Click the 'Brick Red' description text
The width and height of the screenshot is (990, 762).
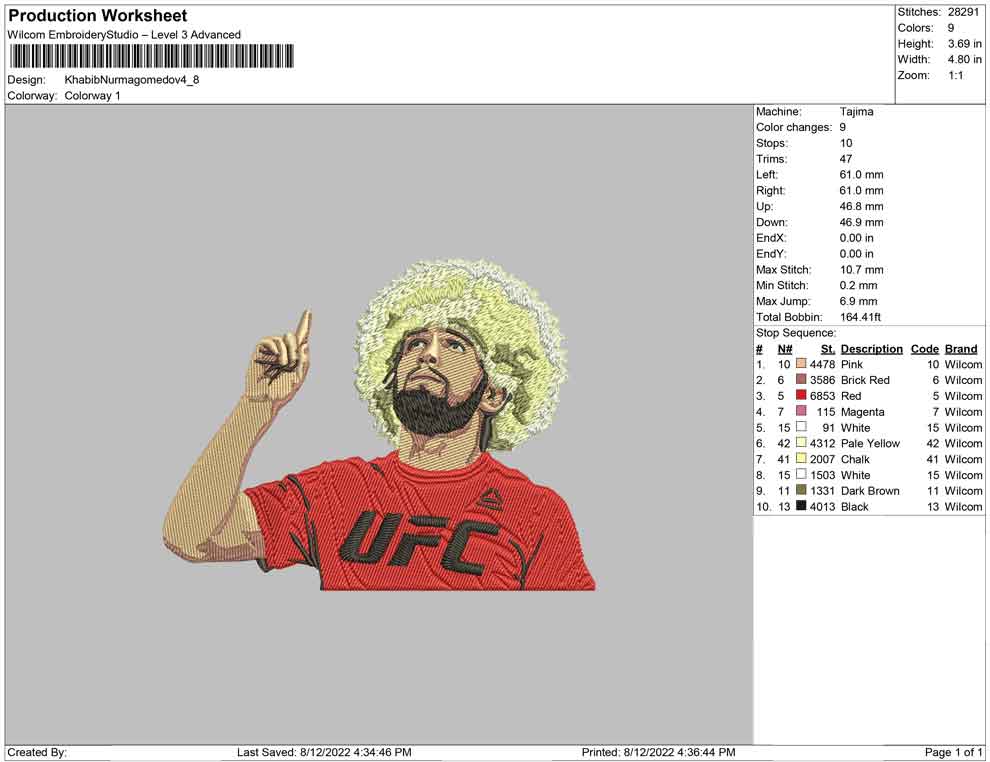pyautogui.click(x=865, y=380)
